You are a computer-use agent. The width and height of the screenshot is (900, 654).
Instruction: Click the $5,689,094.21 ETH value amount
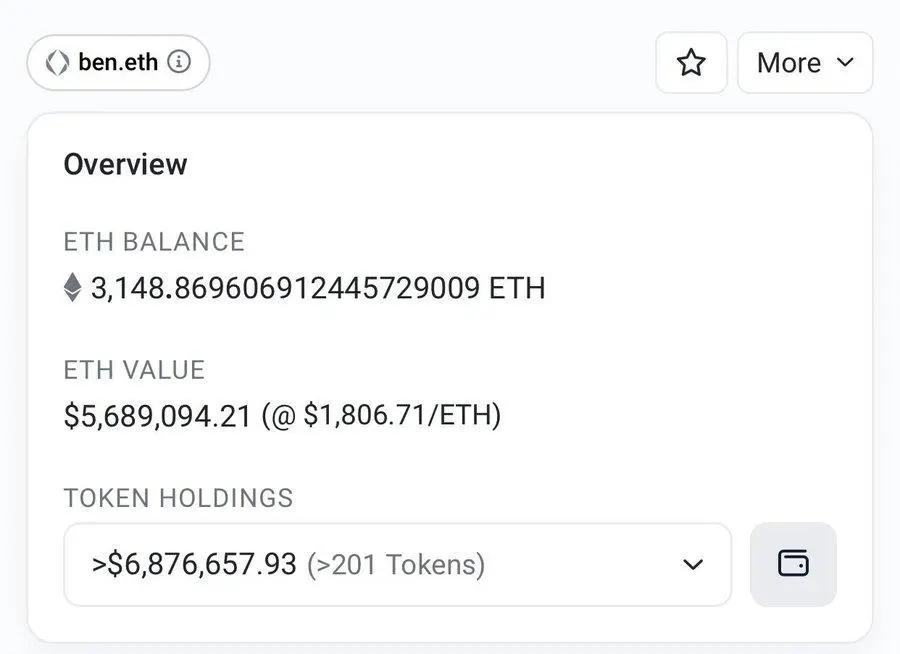[x=157, y=415]
